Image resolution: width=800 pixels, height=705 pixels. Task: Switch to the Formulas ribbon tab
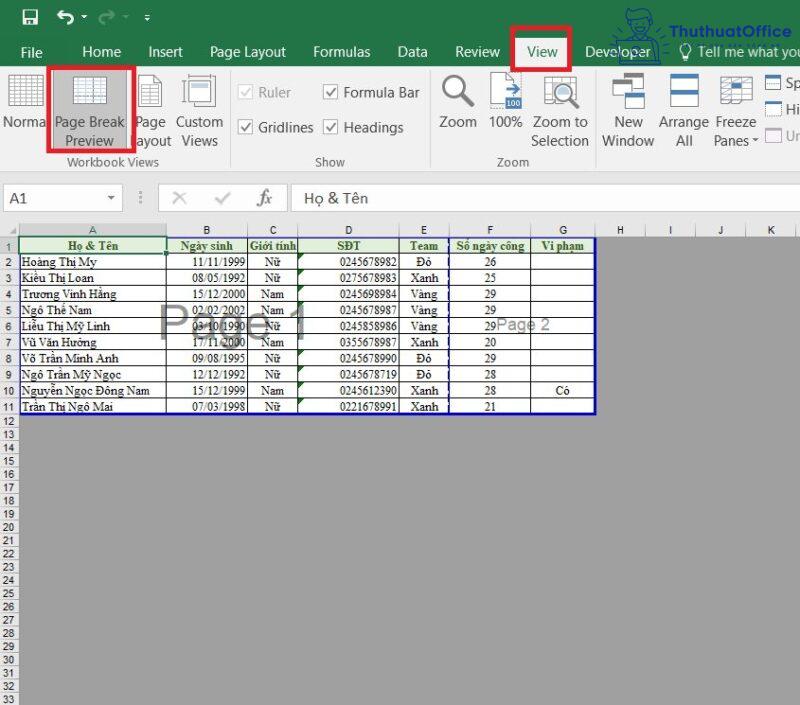click(341, 52)
